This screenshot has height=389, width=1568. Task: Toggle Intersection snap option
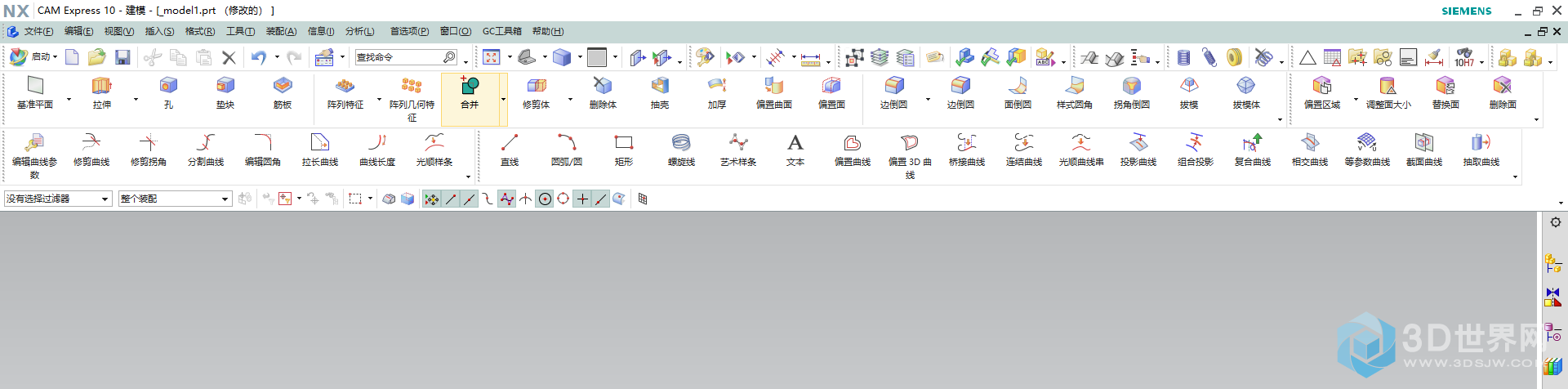[x=525, y=199]
